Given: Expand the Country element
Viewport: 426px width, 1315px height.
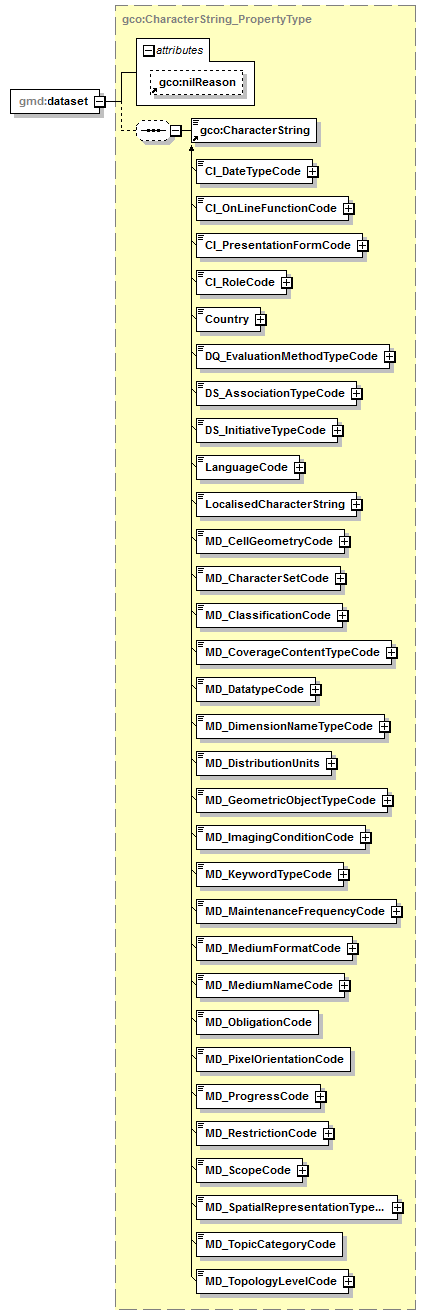Looking at the screenshot, I should click(x=261, y=319).
